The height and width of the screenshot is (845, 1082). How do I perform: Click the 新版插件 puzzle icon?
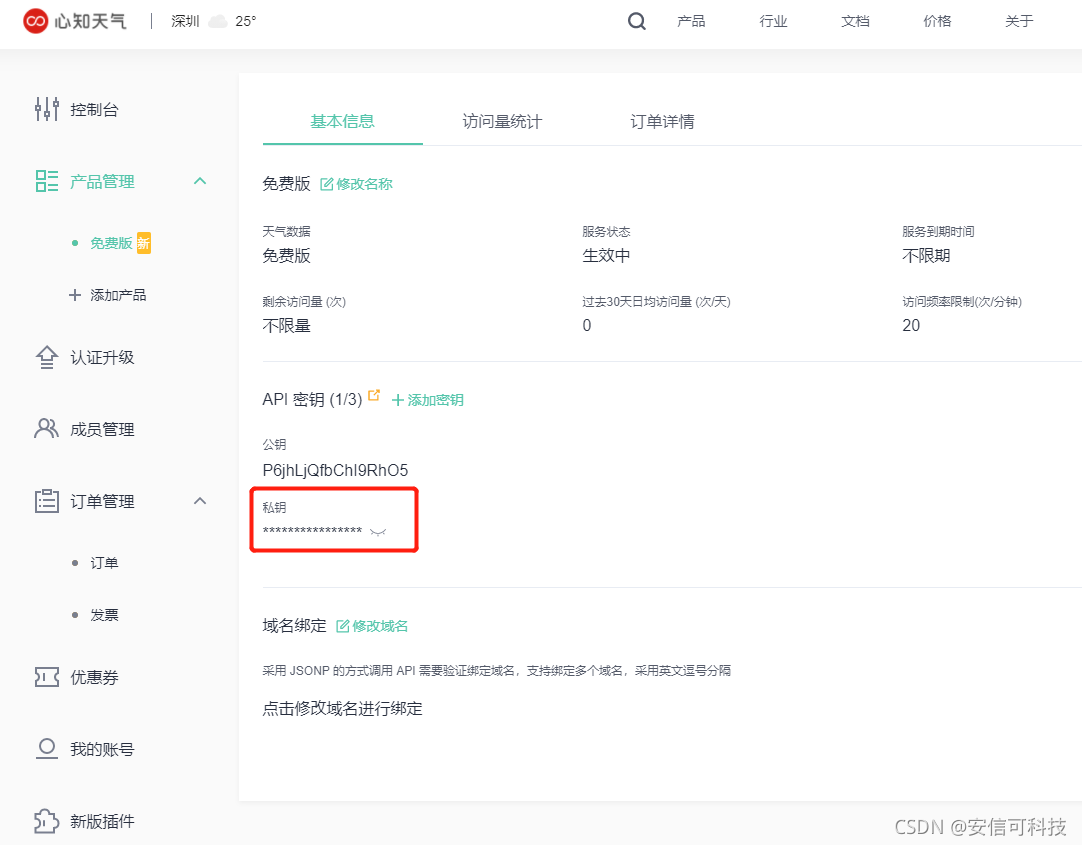click(47, 821)
